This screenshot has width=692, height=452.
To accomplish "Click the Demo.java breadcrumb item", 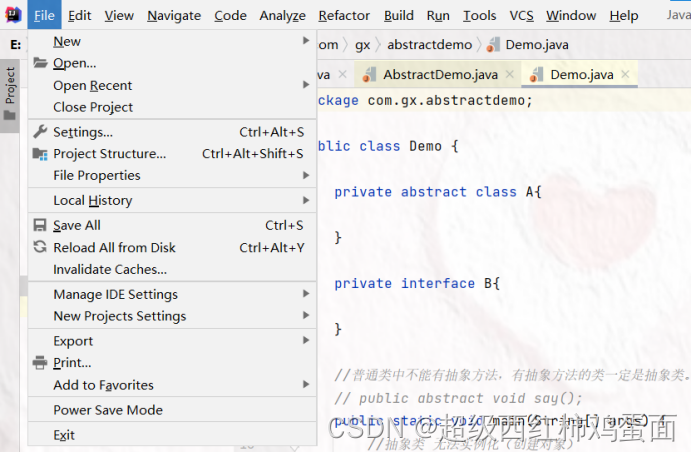I will [528, 45].
